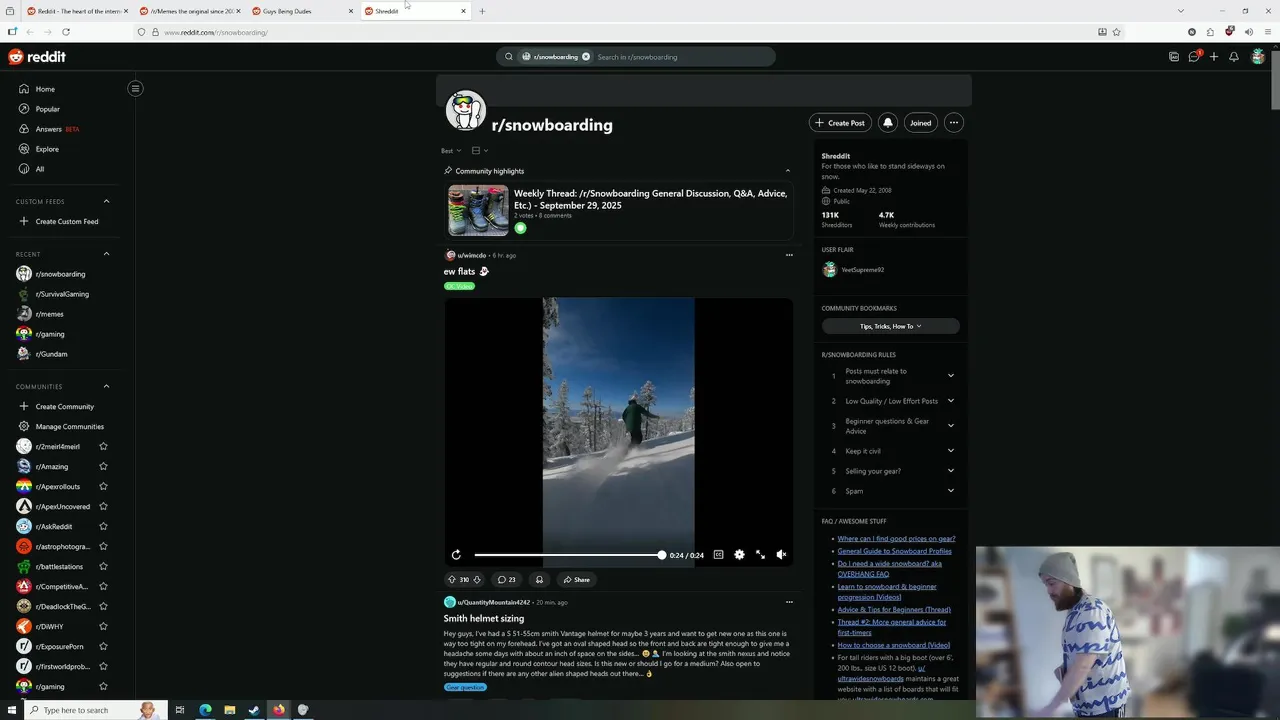Open Edge browser from the taskbar
Screen dimensions: 1280x720
point(205,710)
